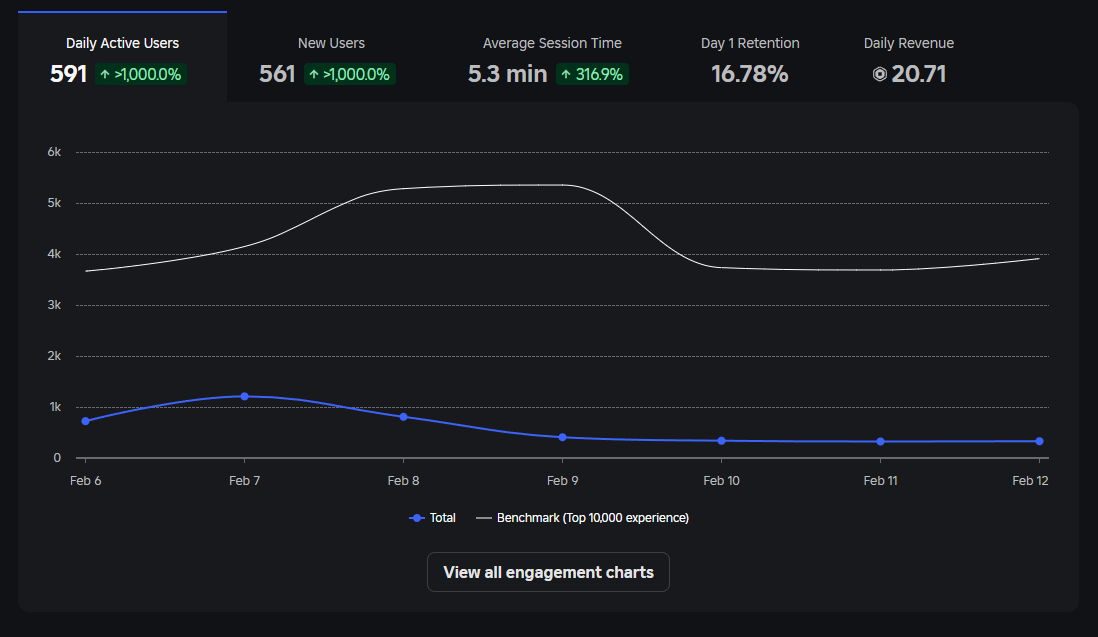This screenshot has height=637, width=1098.
Task: Click the up arrow beside 316.9%
Action: coord(566,74)
